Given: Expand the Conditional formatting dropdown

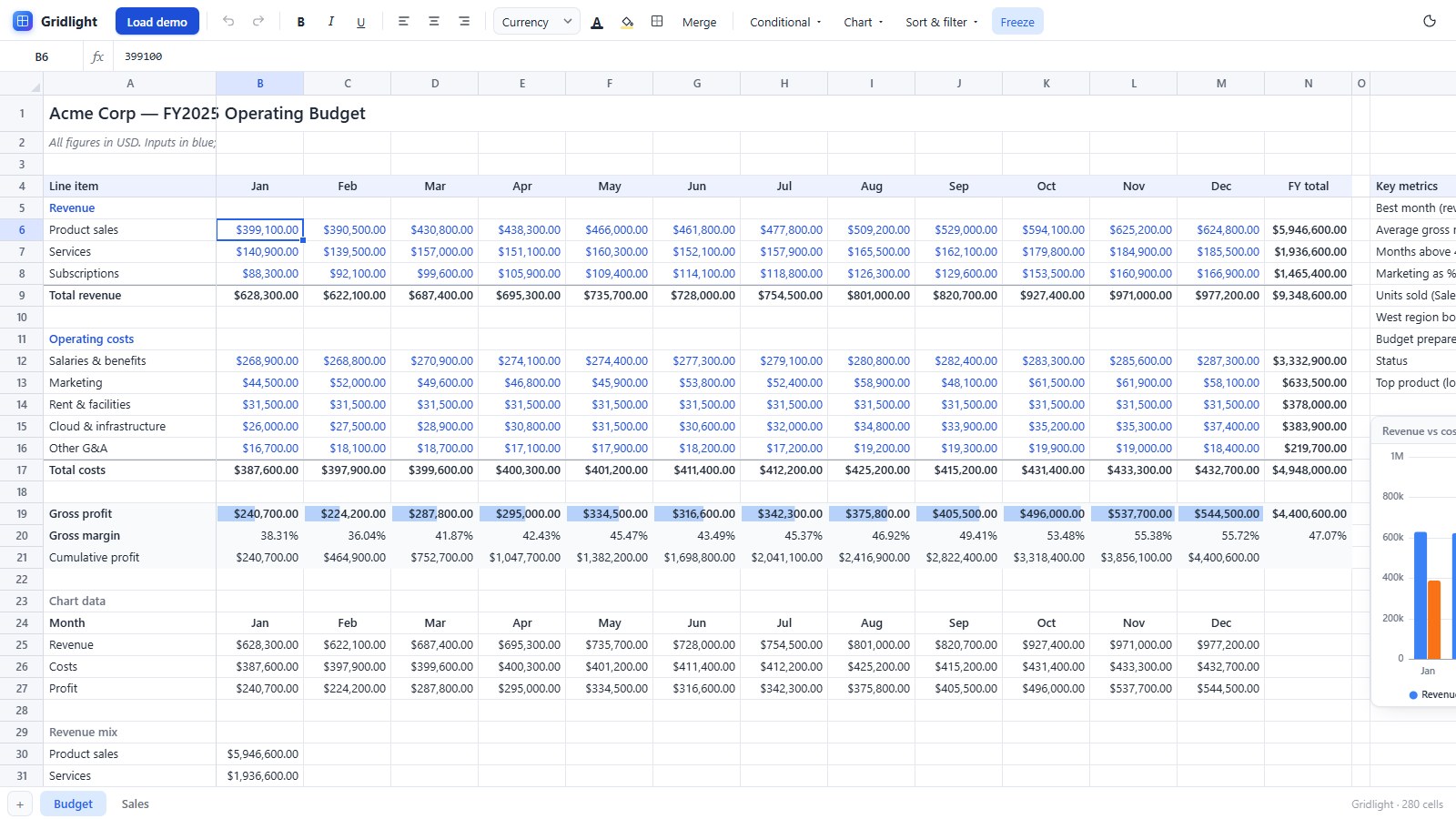Looking at the screenshot, I should pyautogui.click(x=785, y=22).
